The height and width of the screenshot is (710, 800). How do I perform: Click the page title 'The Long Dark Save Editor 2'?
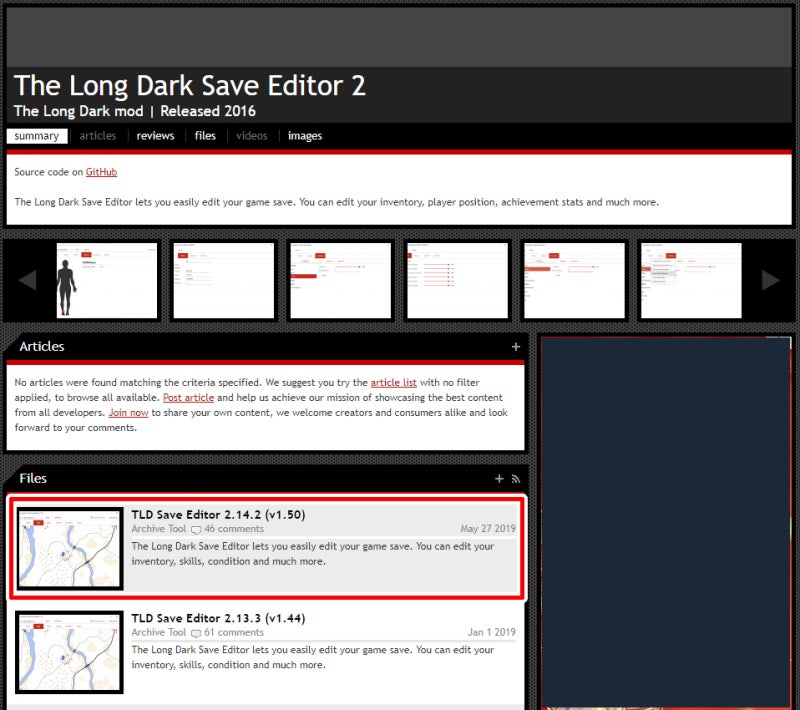coord(190,85)
